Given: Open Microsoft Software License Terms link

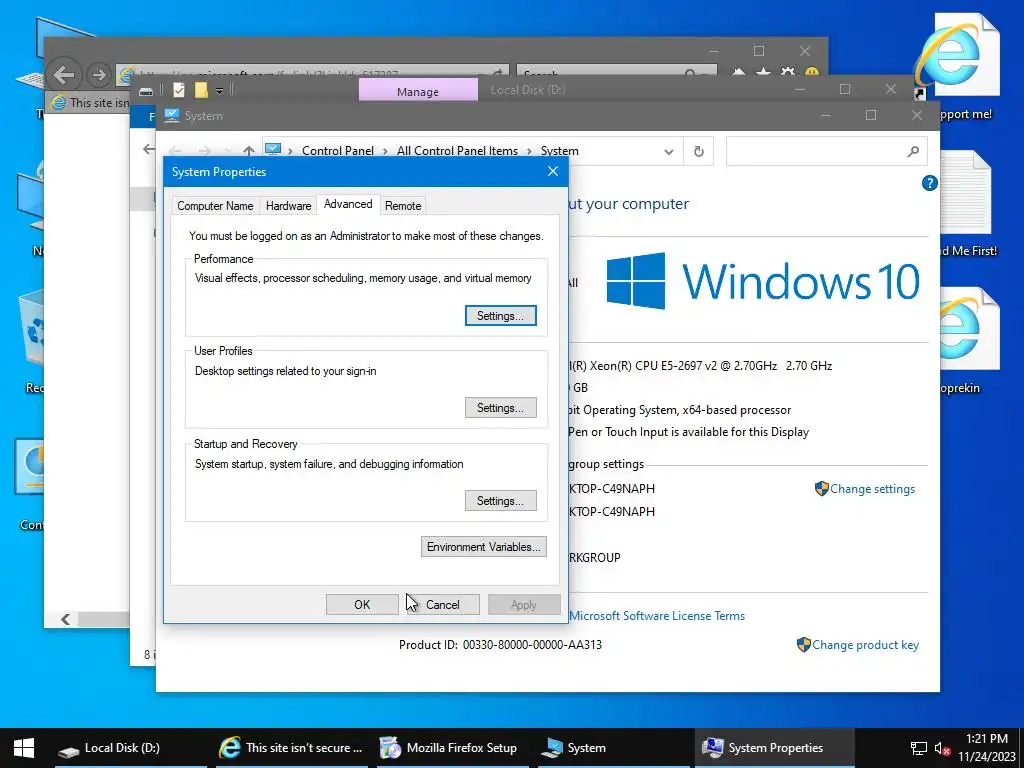Looking at the screenshot, I should pos(656,616).
